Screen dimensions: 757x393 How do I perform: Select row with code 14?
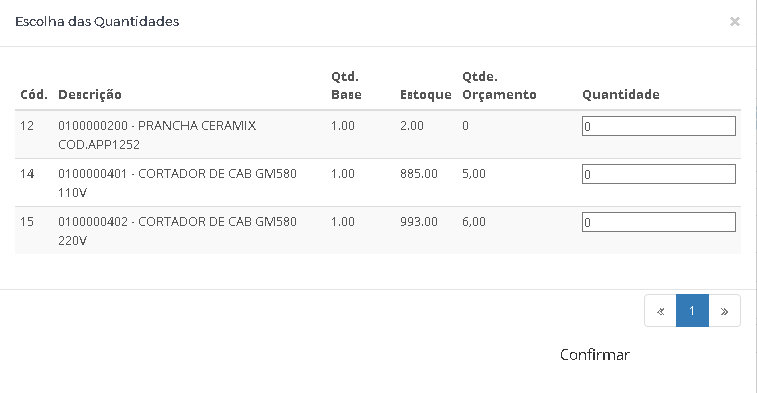click(x=378, y=182)
